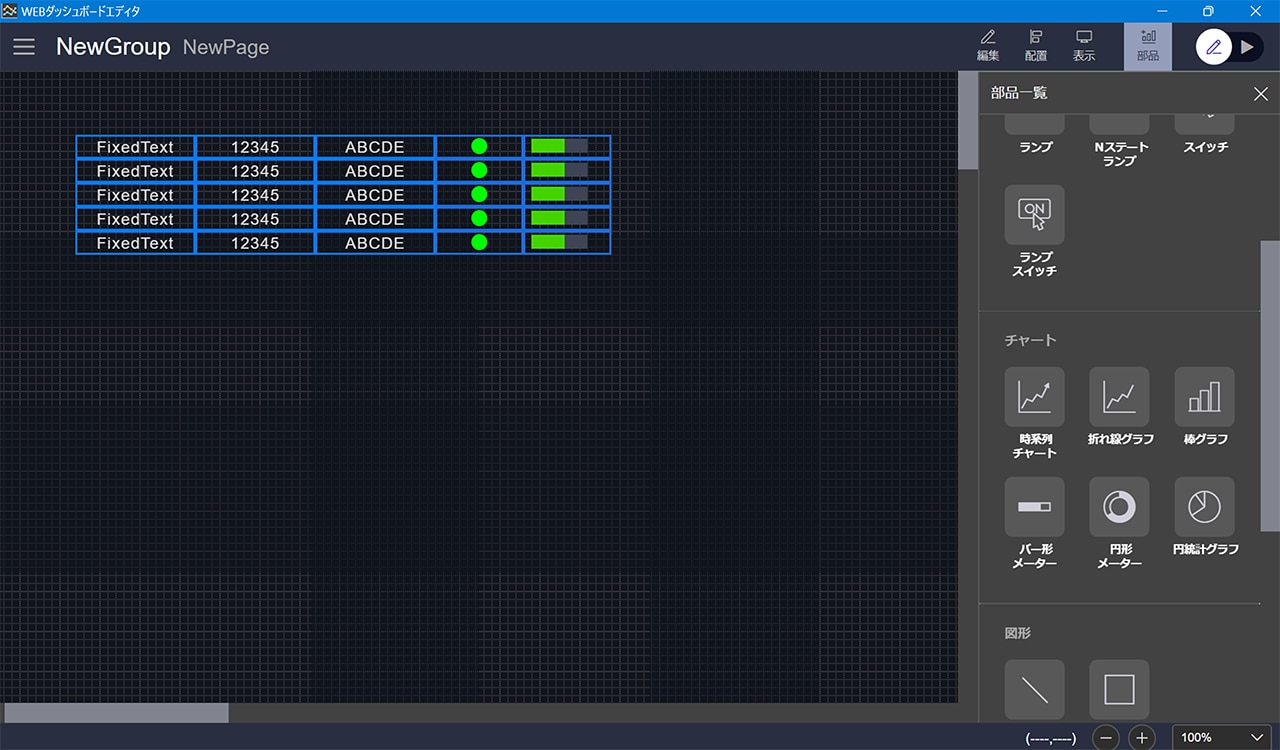Add a time series chart part
Screen dimensions: 1280x750
(1034, 397)
